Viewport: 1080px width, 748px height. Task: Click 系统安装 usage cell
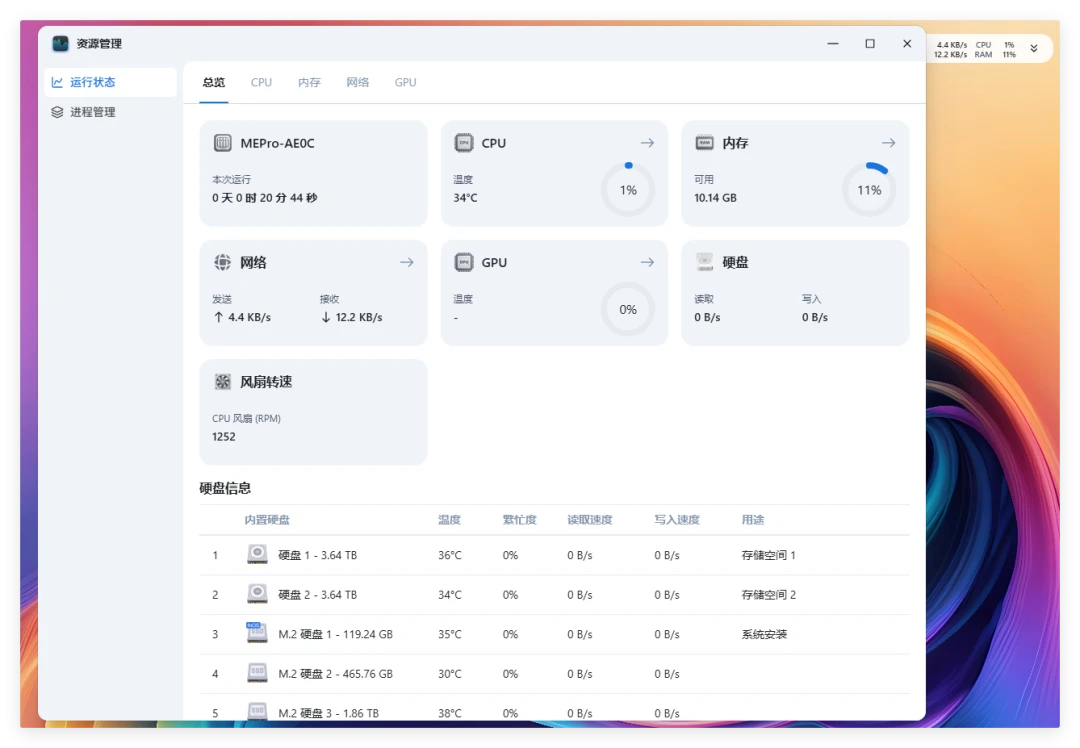click(764, 634)
